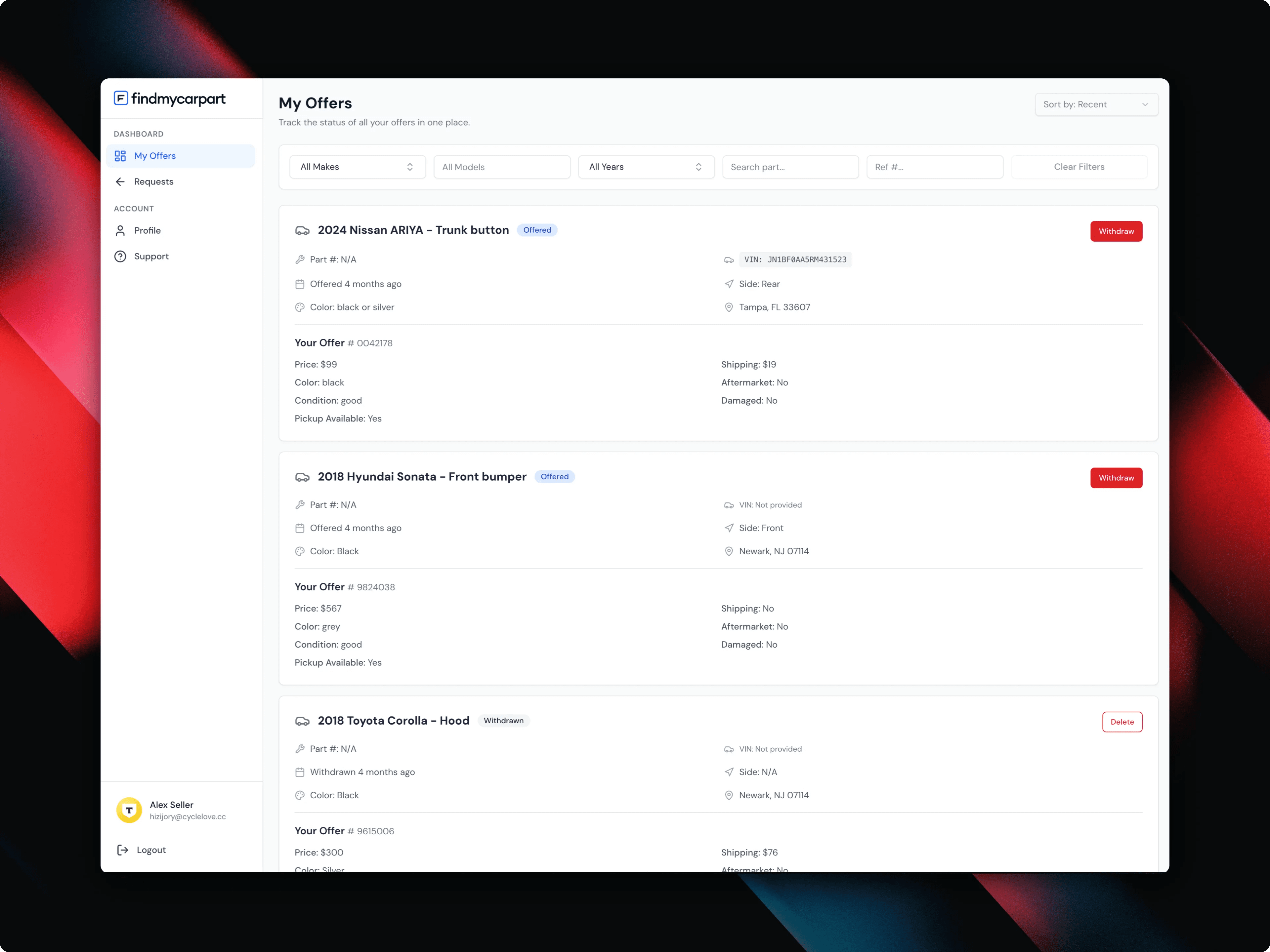The width and height of the screenshot is (1270, 952).
Task: Click the palette icon beside Color: black or silver
Action: (300, 307)
